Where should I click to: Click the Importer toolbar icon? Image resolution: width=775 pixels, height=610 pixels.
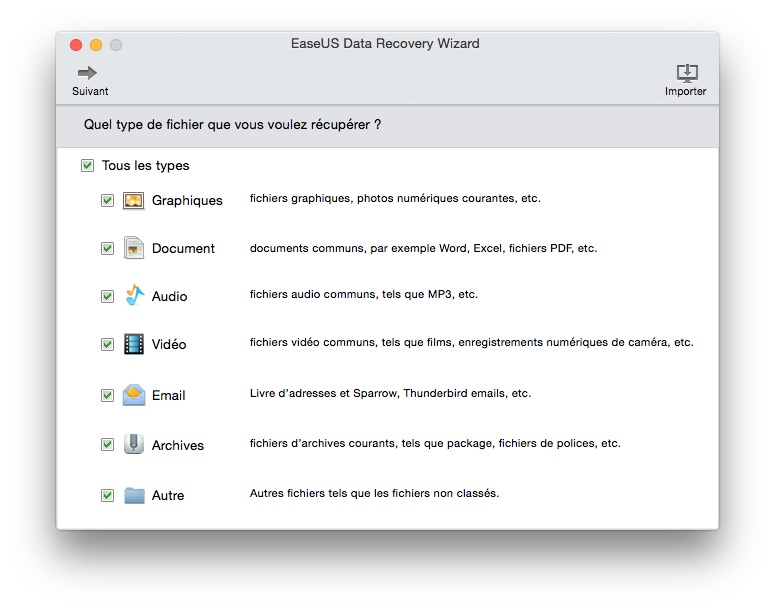pos(687,73)
